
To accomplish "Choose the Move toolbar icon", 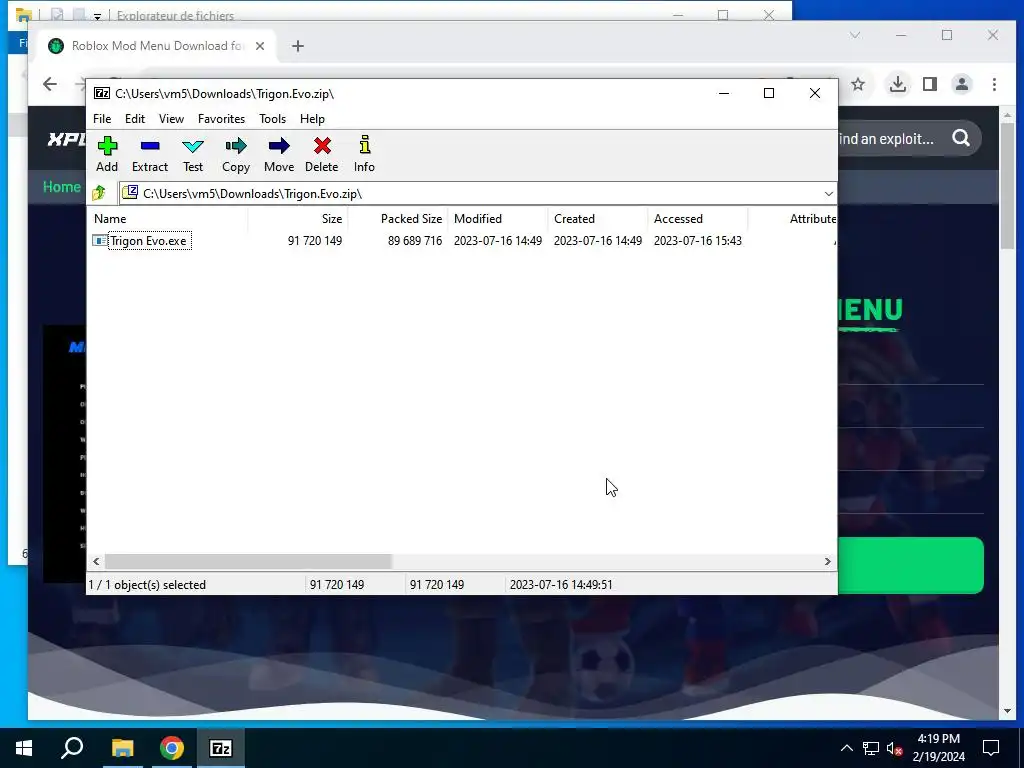I will tap(279, 154).
